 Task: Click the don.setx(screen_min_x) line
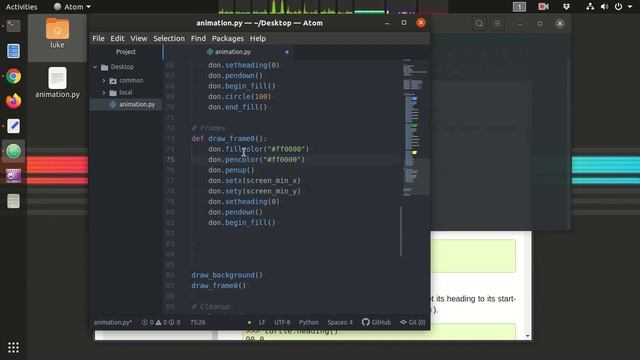[x=254, y=180]
